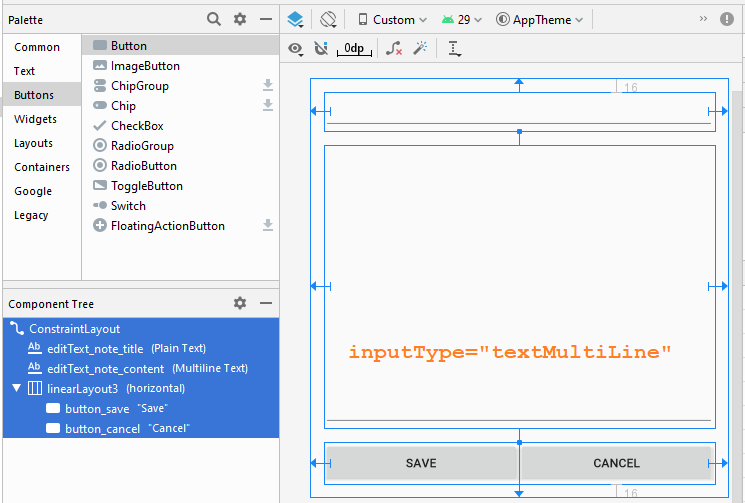This screenshot has width=745, height=503.
Task: Select linearLayout3 in the component tree
Action: pyautogui.click(x=141, y=388)
